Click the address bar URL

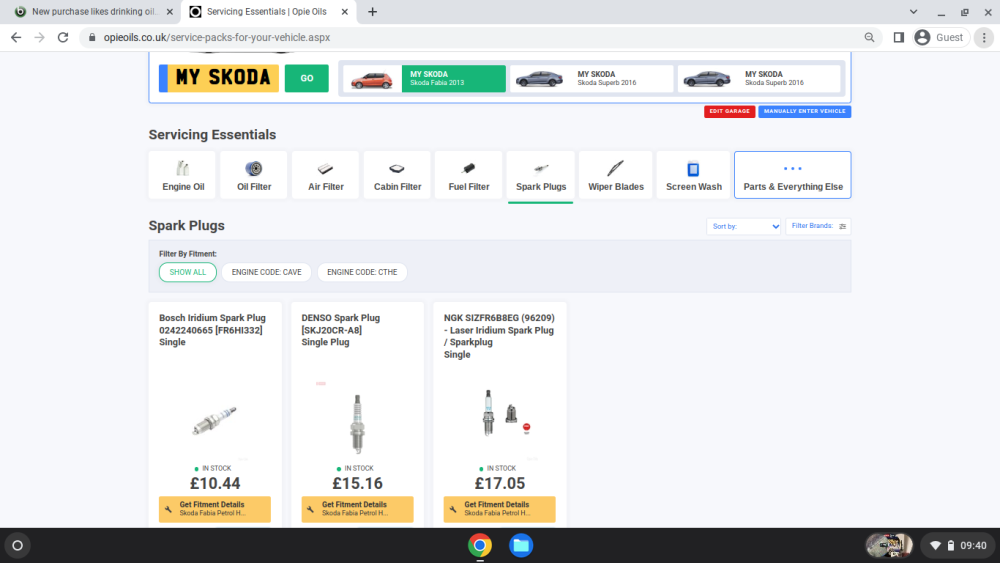tap(217, 38)
